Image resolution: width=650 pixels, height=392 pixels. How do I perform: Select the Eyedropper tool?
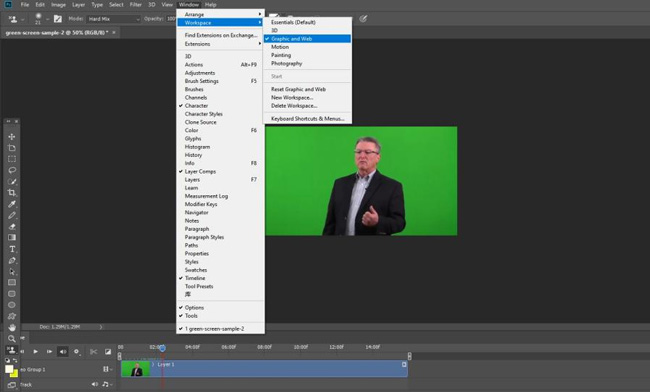[x=12, y=204]
